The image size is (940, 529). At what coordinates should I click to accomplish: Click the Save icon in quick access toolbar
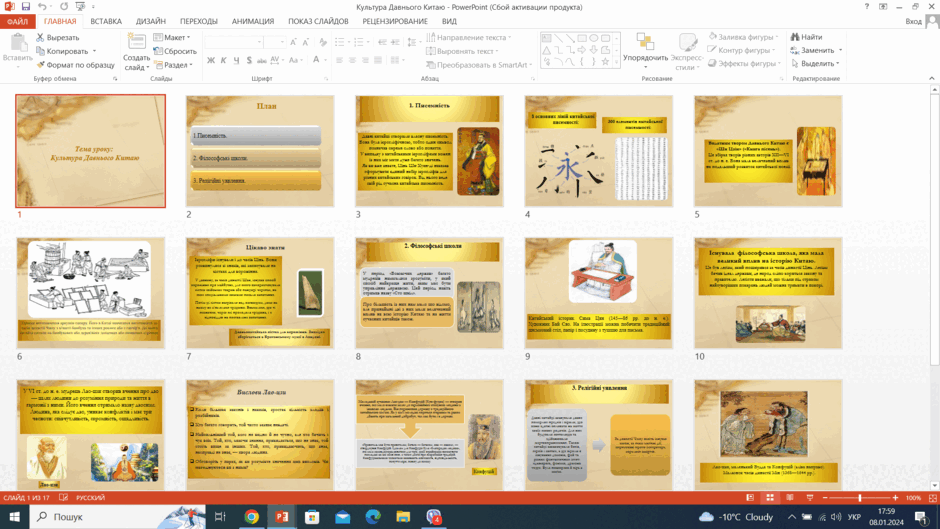26,7
